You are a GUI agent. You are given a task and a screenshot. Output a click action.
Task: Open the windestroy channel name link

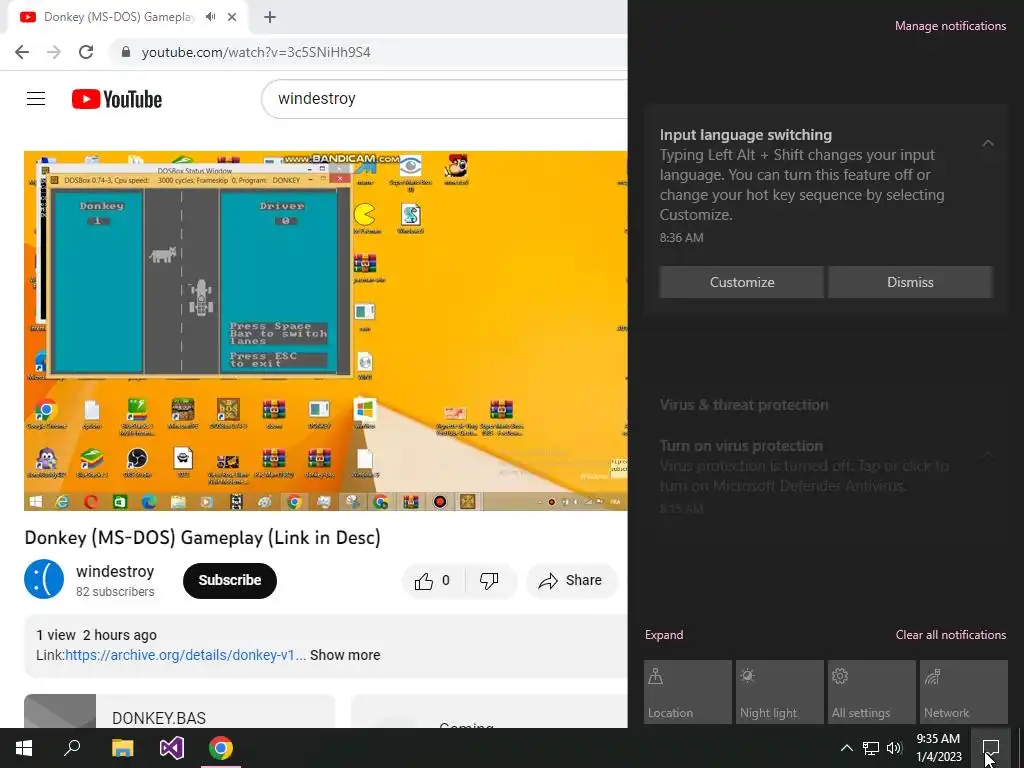point(115,571)
